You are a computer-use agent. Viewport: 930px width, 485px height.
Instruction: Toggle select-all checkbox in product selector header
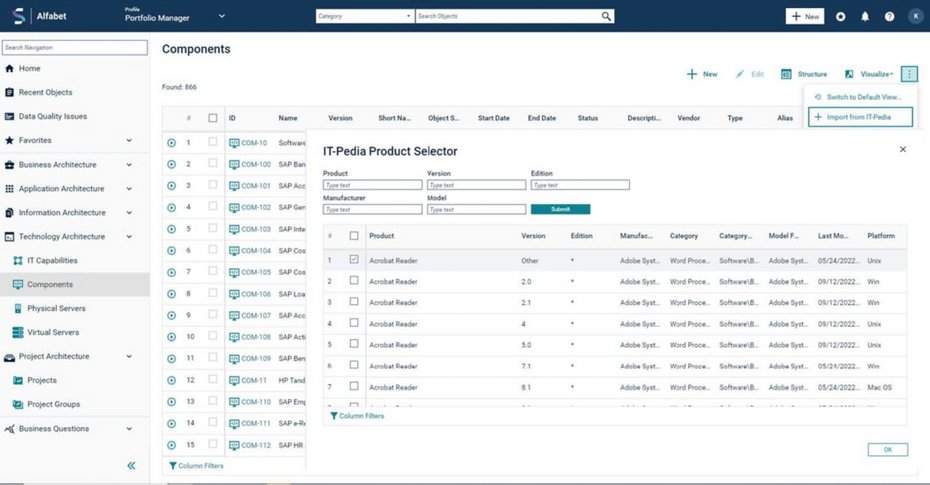point(354,236)
